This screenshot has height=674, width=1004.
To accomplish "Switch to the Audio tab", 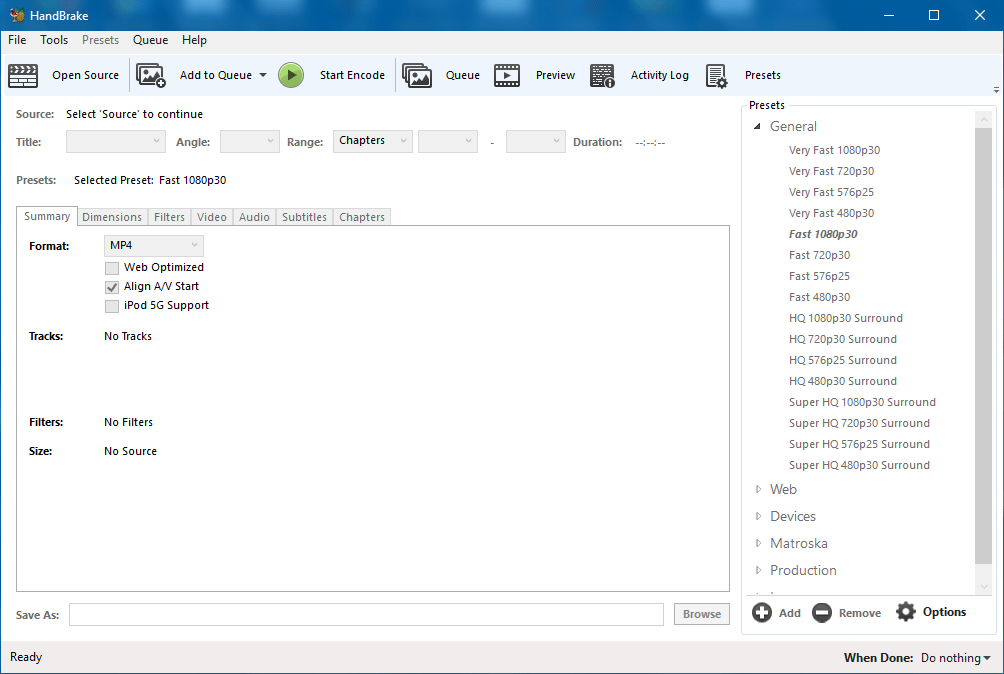I will (254, 217).
